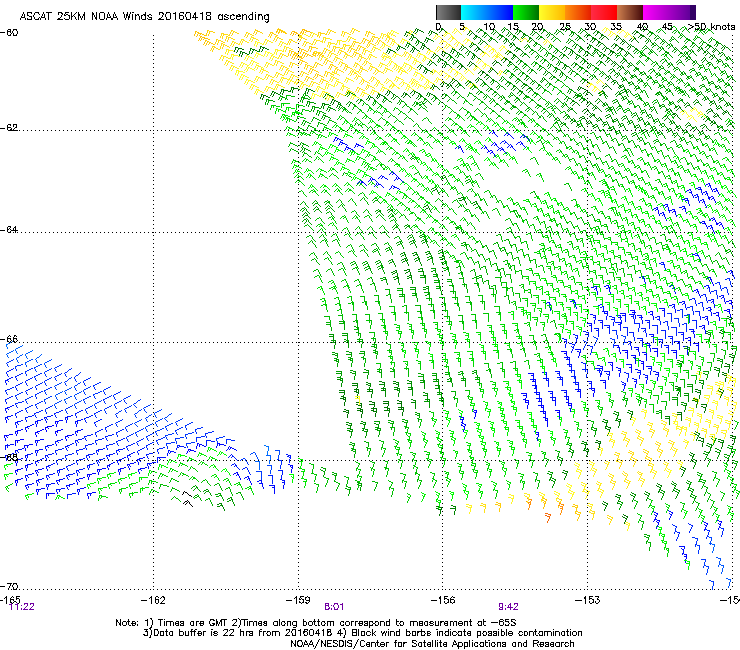The width and height of the screenshot is (740, 650).
Task: Click the purple '11:22' swath time label
Action: tap(22, 607)
